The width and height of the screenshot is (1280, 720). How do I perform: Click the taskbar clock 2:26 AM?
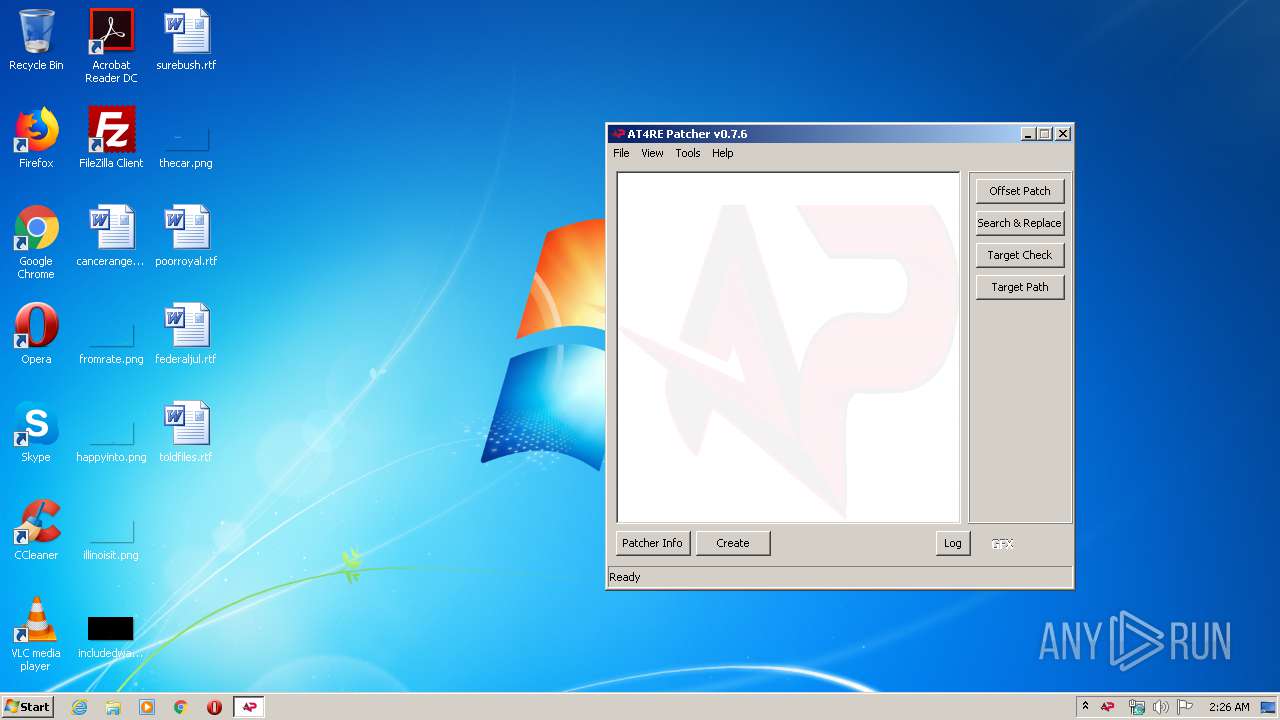tap(1229, 707)
